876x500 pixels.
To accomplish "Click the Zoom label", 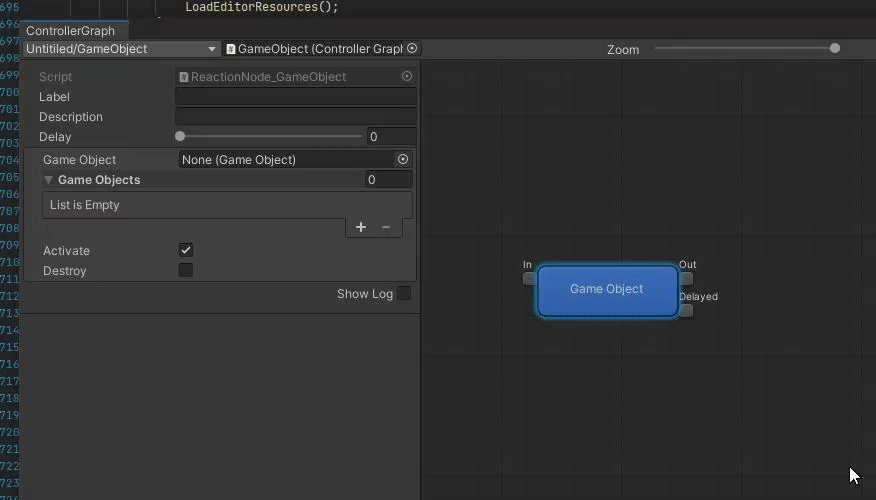I will pos(623,50).
